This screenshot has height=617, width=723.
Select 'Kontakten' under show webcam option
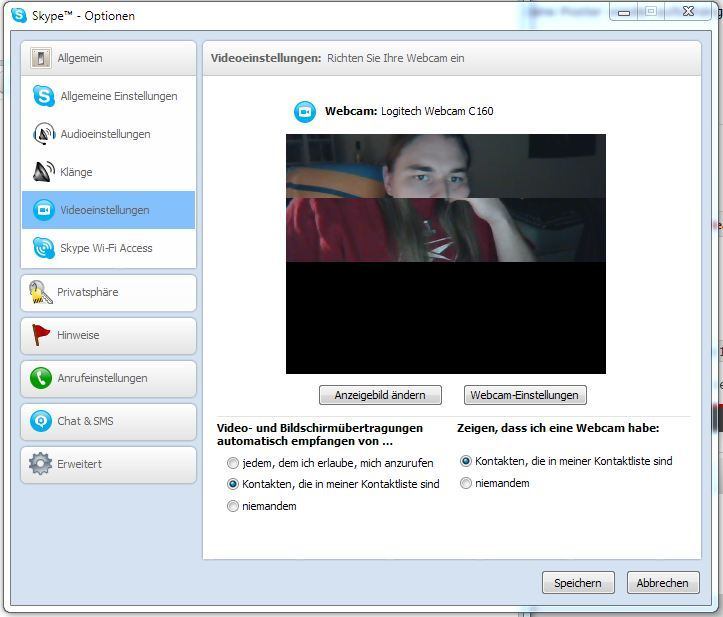click(466, 461)
